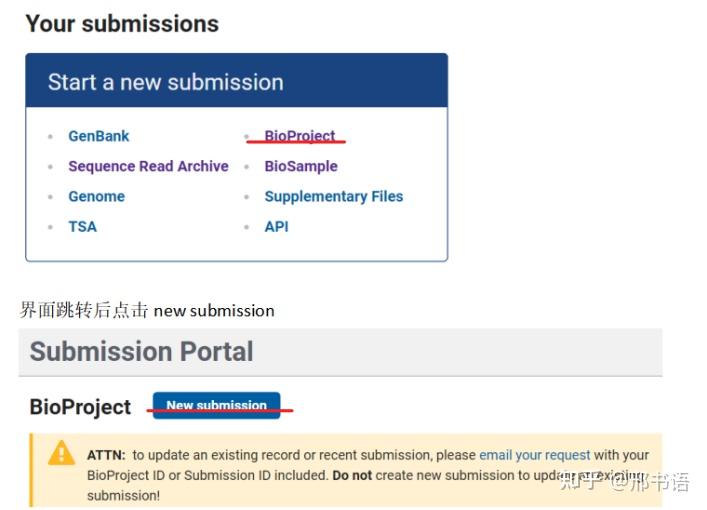Click the Chinese instruction text line

(147, 310)
